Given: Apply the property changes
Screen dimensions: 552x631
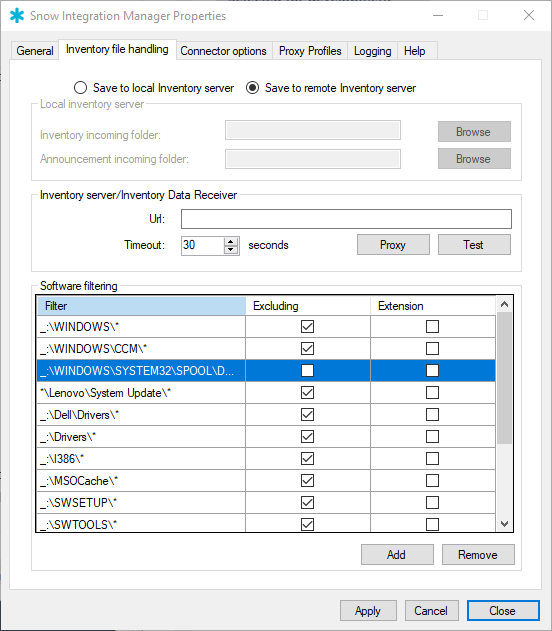Looking at the screenshot, I should [368, 610].
